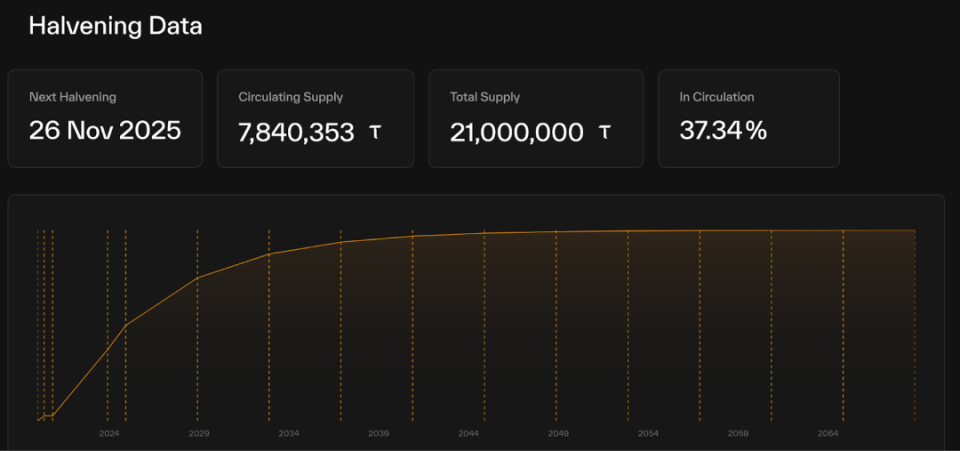Click the Halvening Data heading

click(116, 26)
